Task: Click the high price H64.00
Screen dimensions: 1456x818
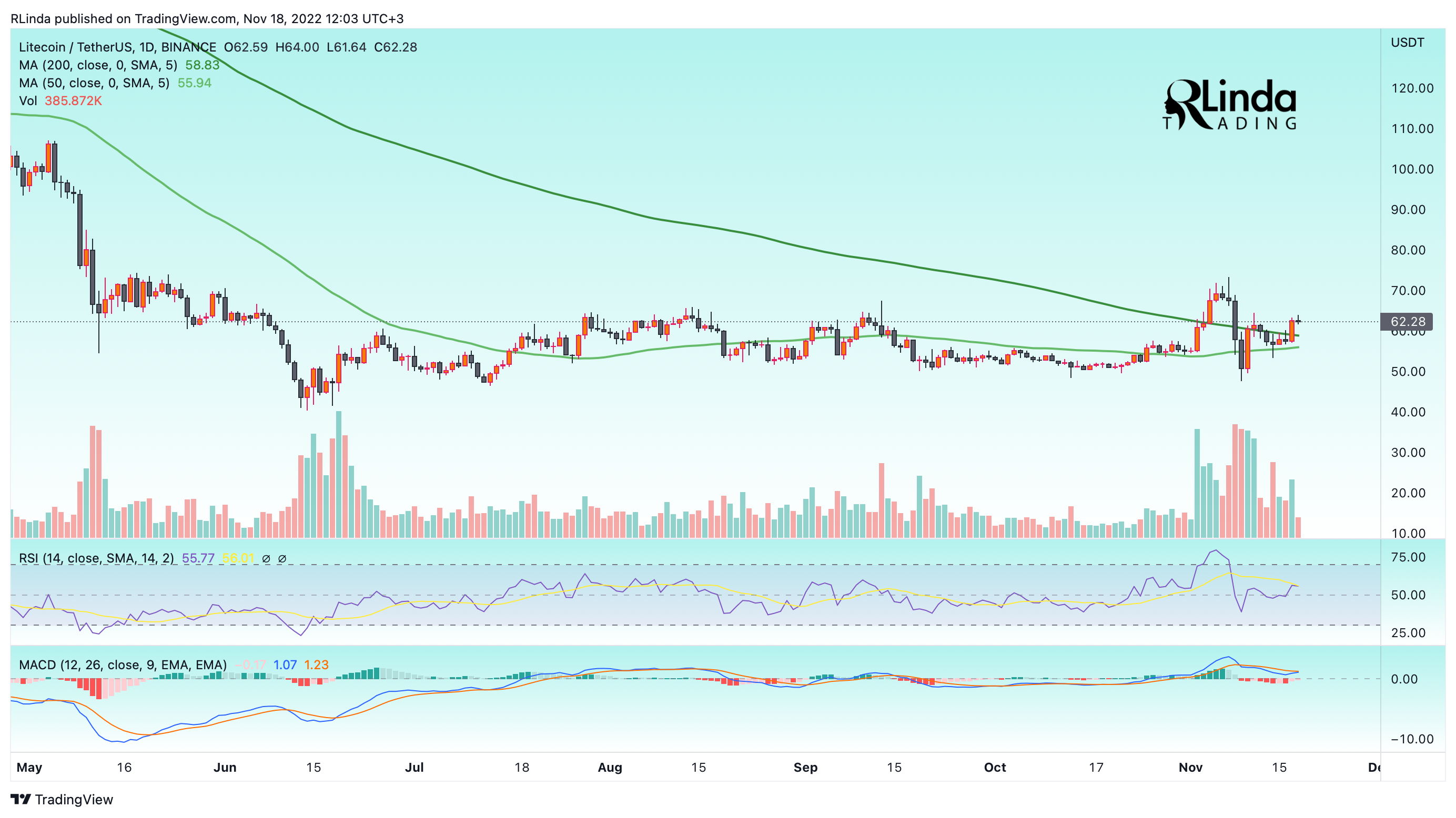Action: point(297,47)
